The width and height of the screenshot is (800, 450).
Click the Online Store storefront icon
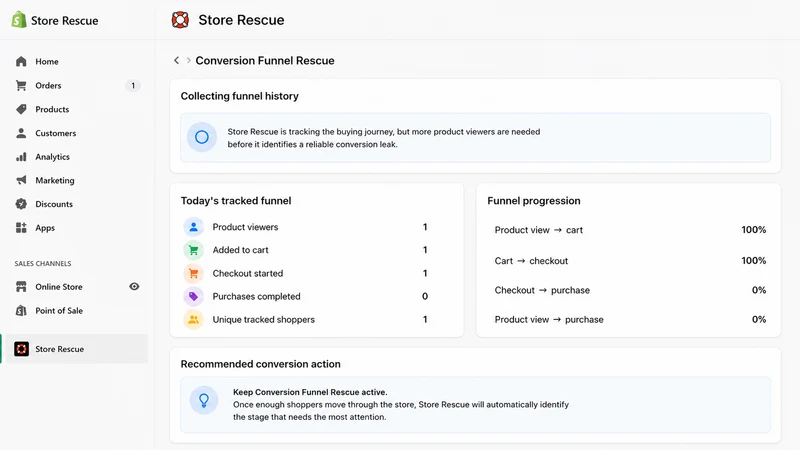pos(21,287)
